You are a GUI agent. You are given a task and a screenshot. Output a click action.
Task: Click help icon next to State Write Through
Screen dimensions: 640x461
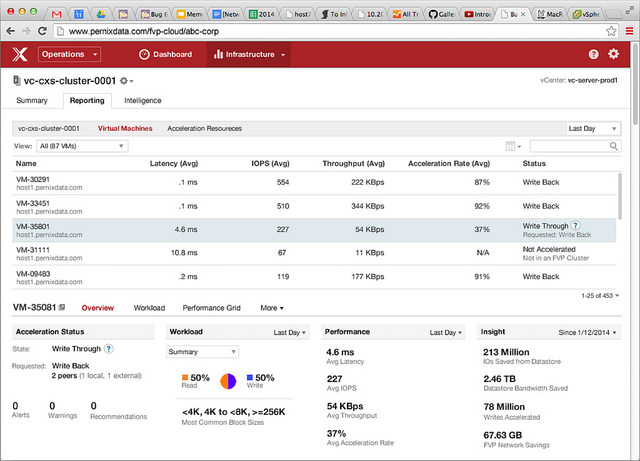coord(108,349)
